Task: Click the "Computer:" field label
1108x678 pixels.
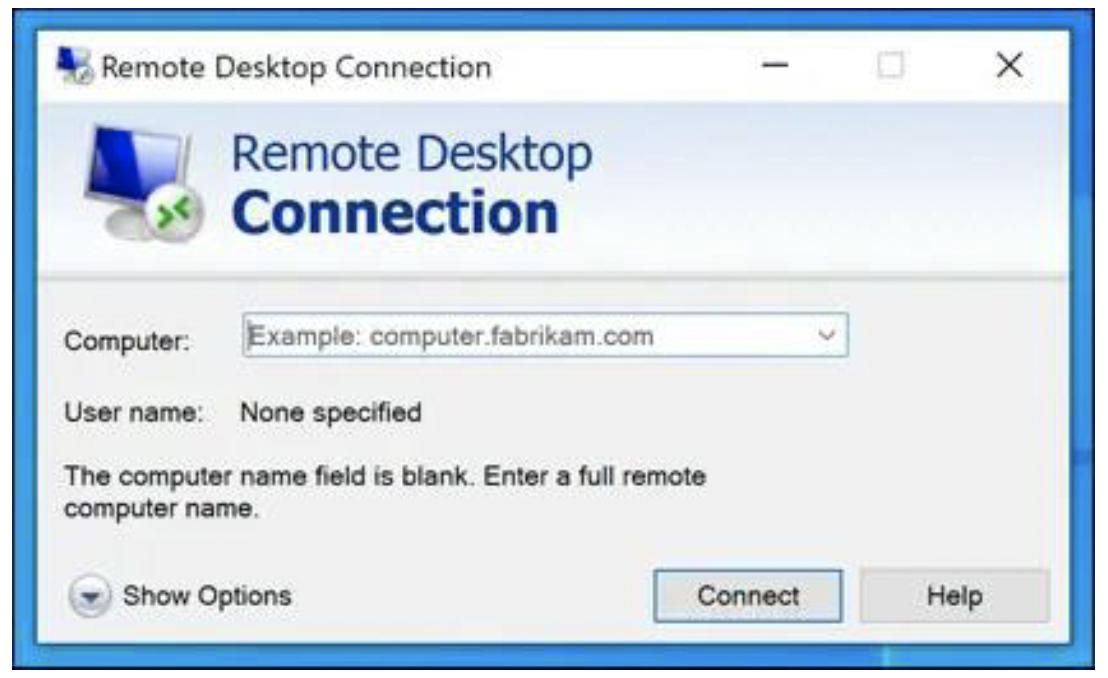Action: [x=127, y=341]
